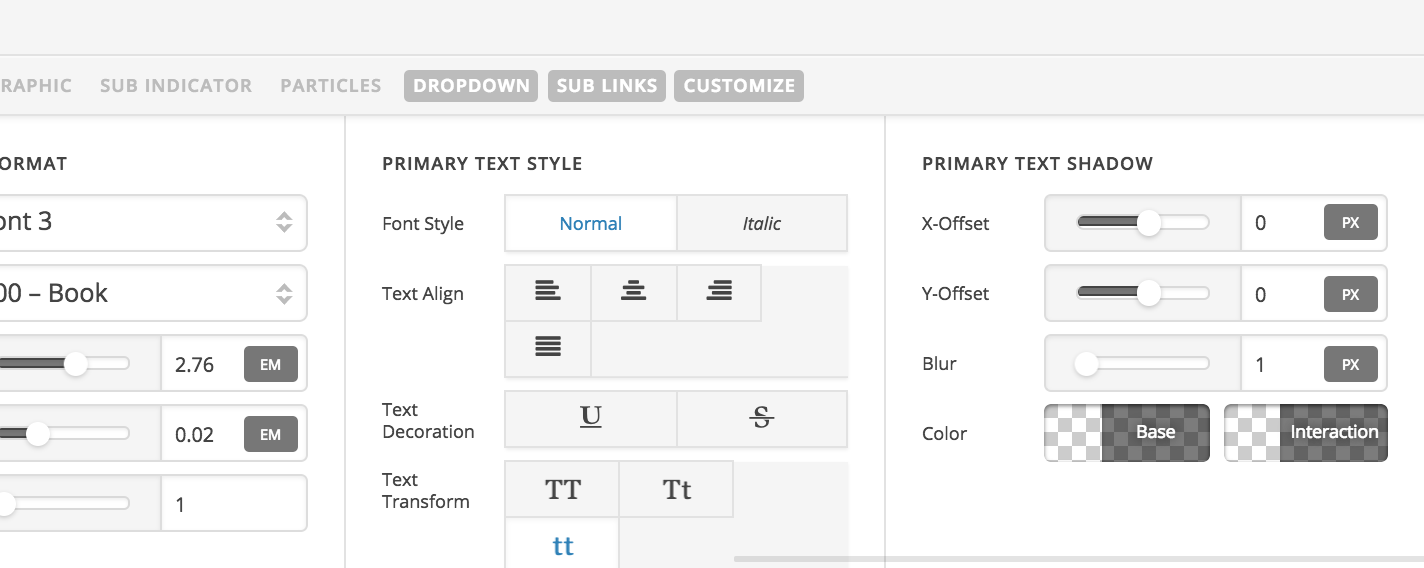The image size is (1424, 568).
Task: Select left text alignment icon
Action: point(548,293)
